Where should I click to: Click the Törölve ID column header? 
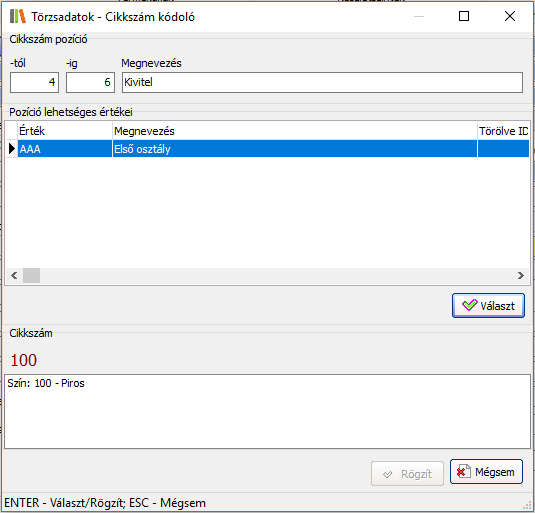pyautogui.click(x=503, y=131)
